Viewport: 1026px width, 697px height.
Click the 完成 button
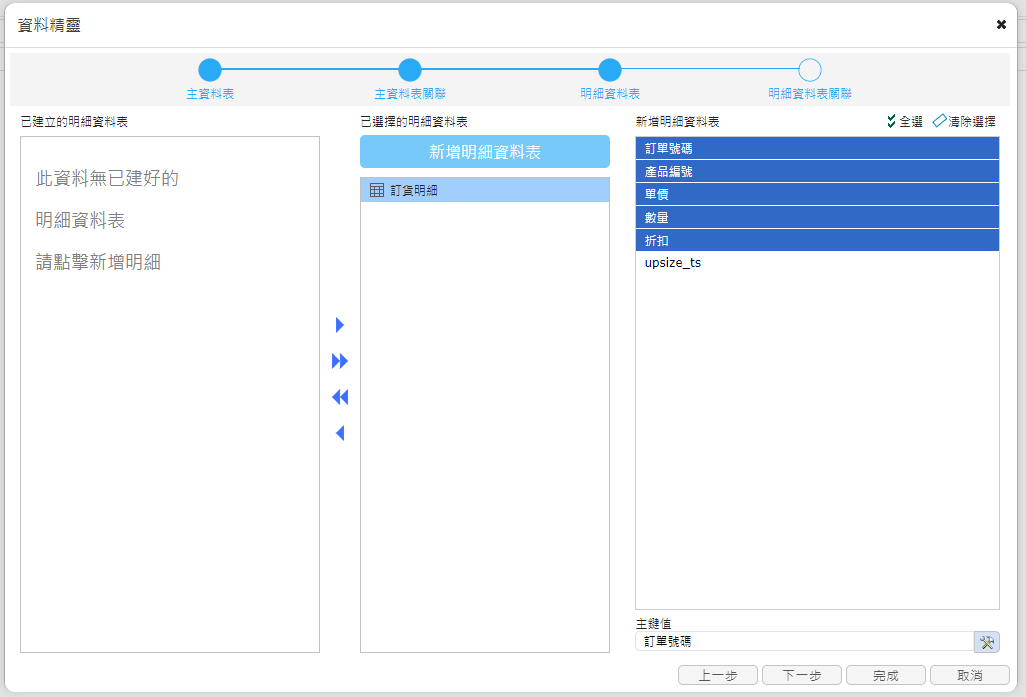pos(886,675)
